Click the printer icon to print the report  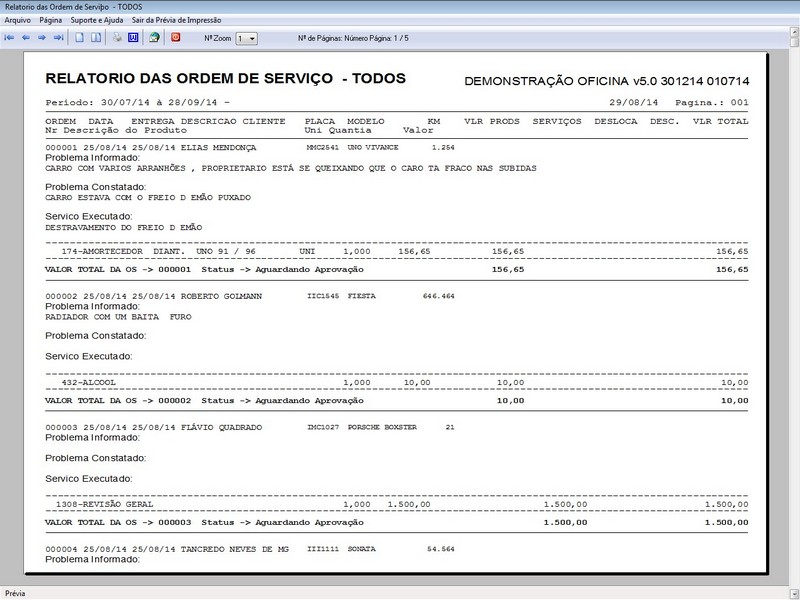pyautogui.click(x=117, y=38)
